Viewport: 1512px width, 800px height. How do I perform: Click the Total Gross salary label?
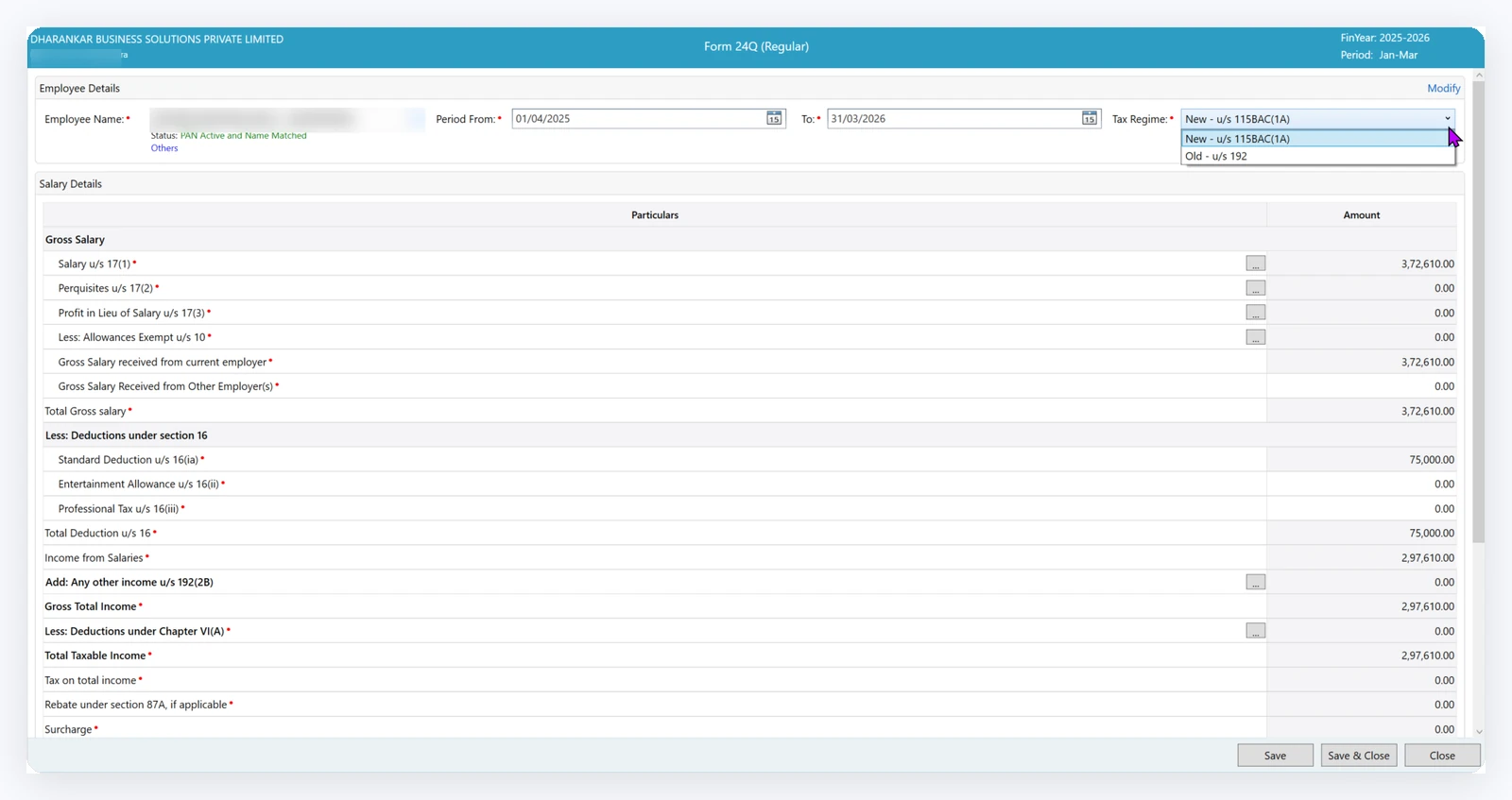(x=85, y=411)
